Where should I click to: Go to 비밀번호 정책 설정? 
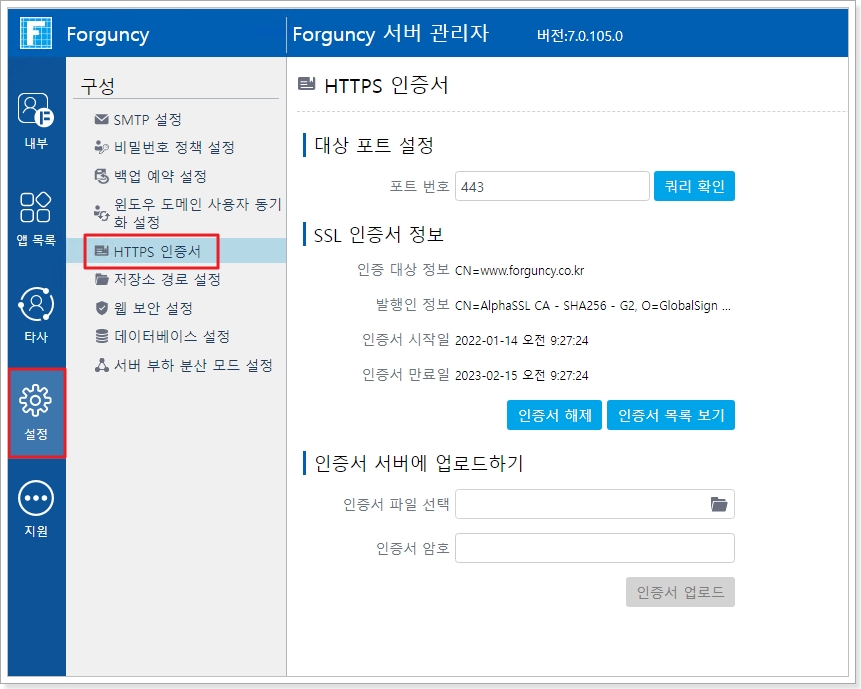[x=174, y=148]
